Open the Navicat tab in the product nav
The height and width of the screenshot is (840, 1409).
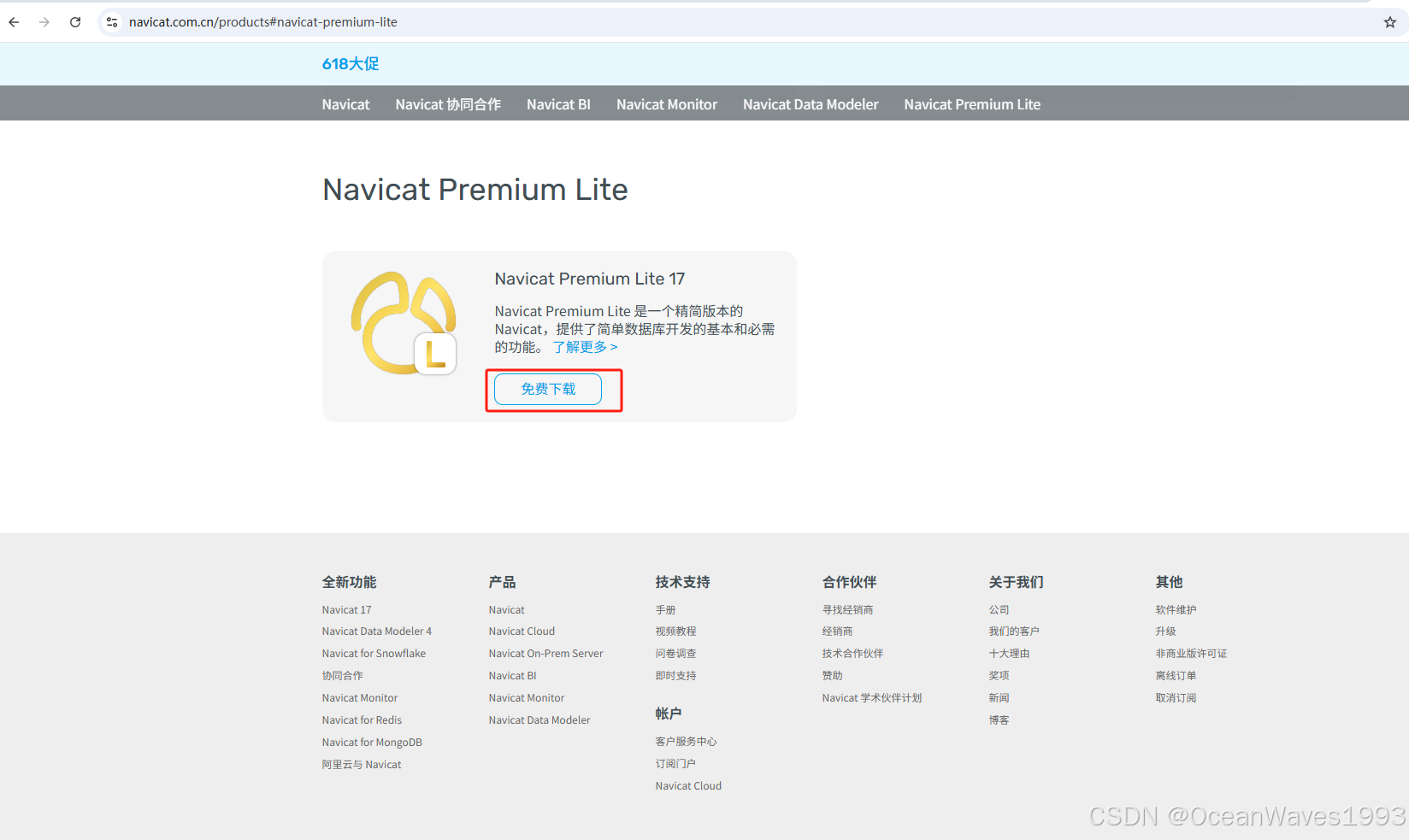click(345, 104)
